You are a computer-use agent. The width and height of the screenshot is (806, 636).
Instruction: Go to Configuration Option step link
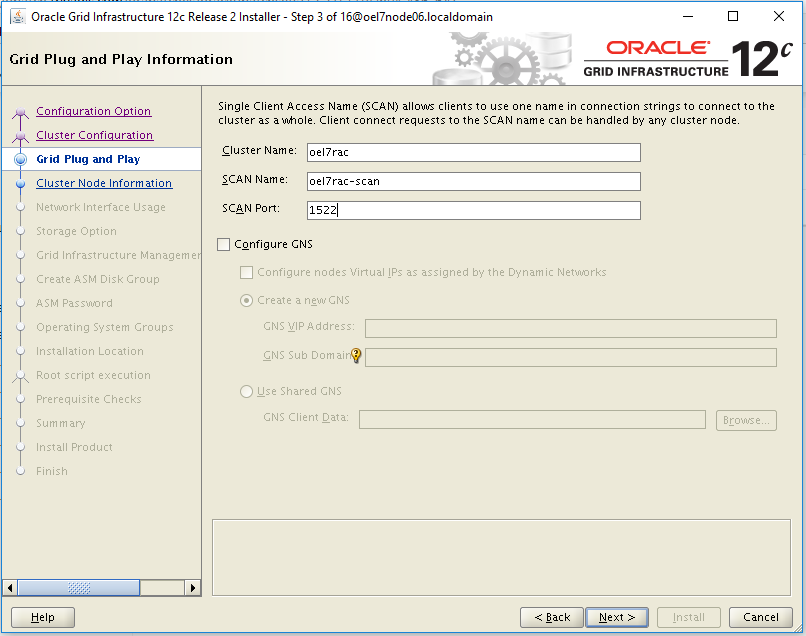[x=93, y=112]
